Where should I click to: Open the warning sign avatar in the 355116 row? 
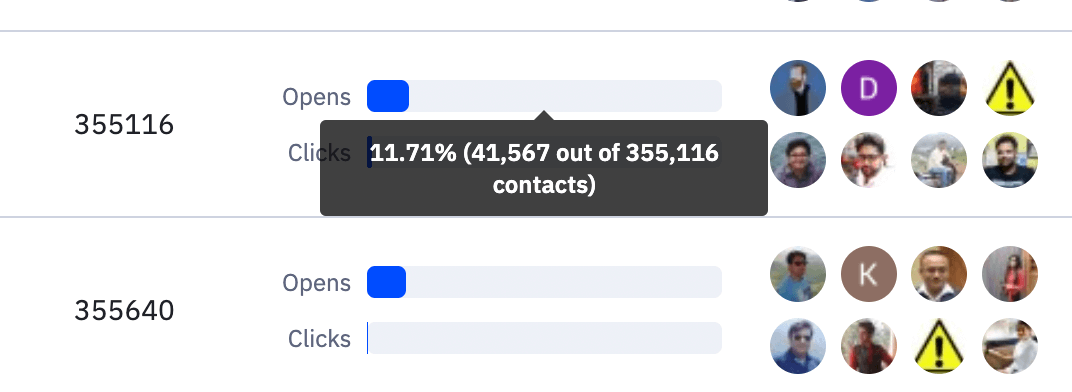pos(1010,88)
